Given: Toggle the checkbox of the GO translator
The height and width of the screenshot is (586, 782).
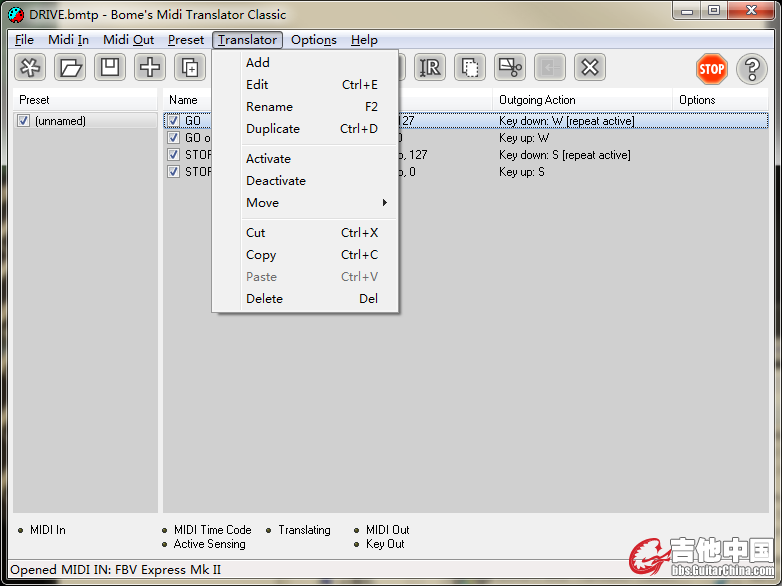Looking at the screenshot, I should 173,121.
